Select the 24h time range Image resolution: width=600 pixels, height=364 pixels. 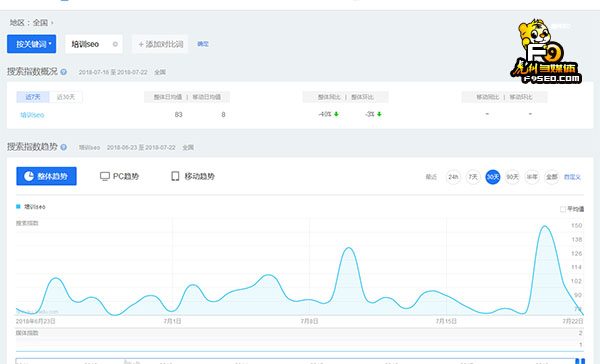point(453,177)
